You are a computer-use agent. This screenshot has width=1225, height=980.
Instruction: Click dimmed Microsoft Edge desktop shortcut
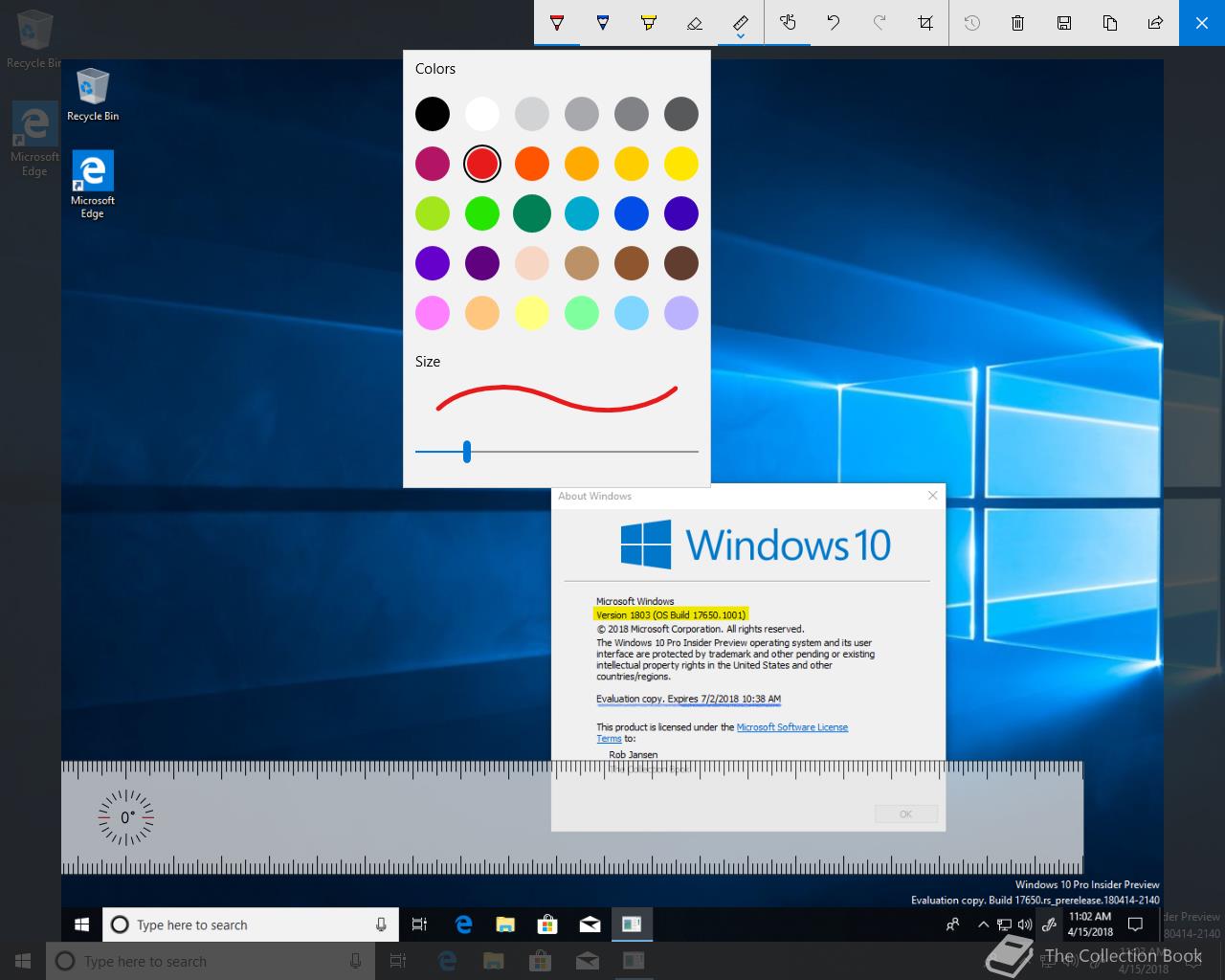pos(34,140)
